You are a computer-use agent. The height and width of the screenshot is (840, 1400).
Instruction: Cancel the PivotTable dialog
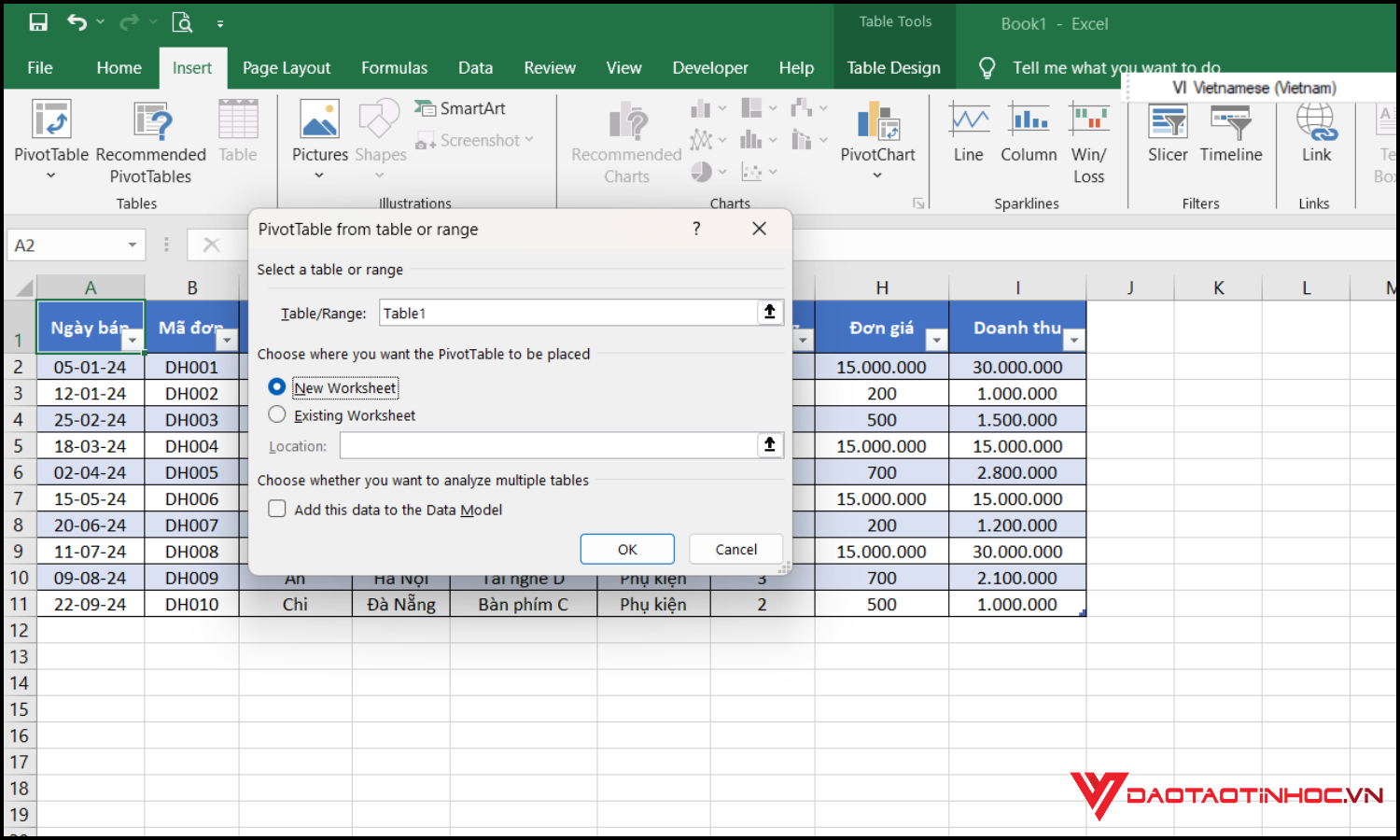pos(735,549)
